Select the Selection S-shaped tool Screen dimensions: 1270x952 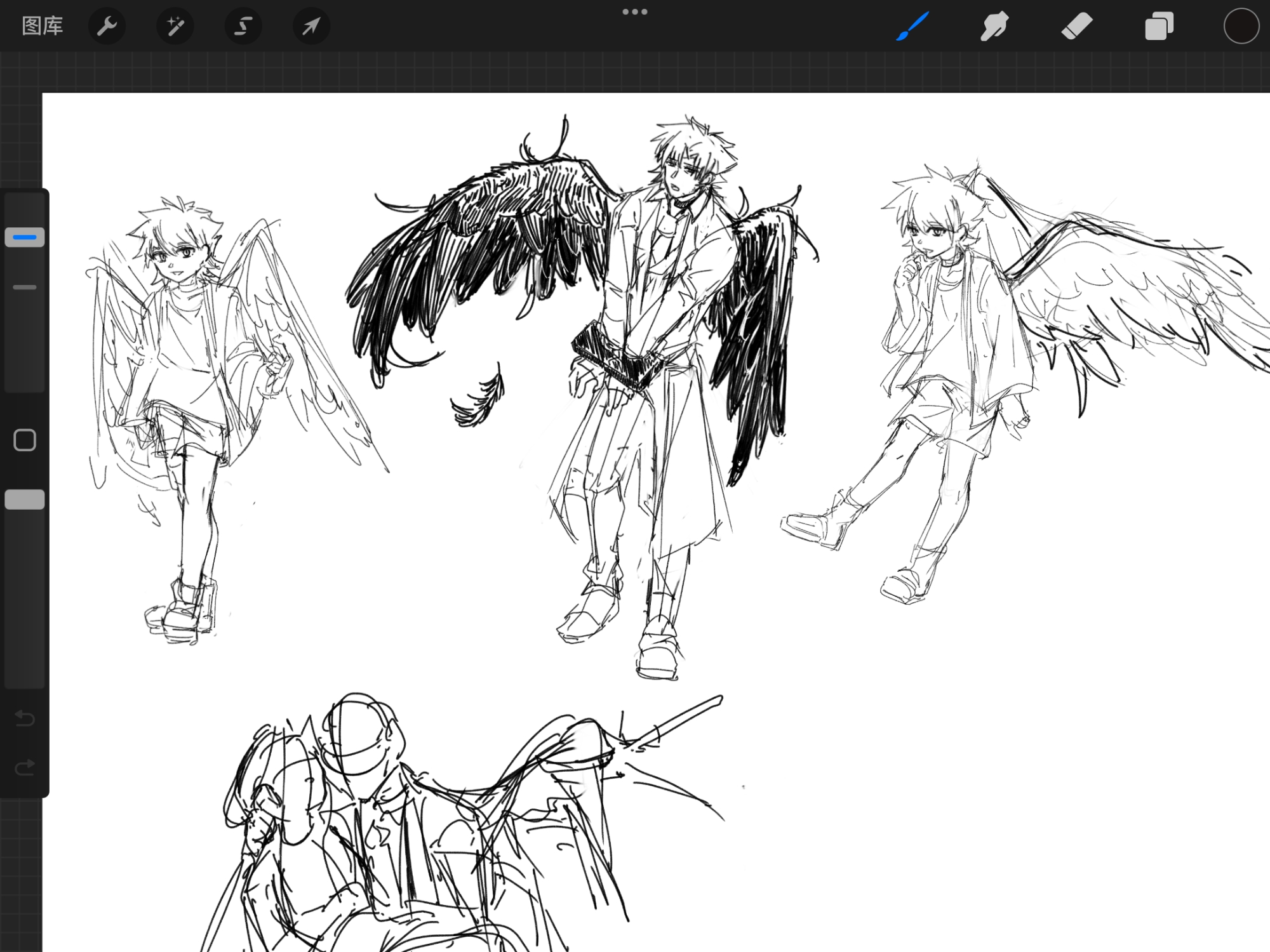click(243, 26)
